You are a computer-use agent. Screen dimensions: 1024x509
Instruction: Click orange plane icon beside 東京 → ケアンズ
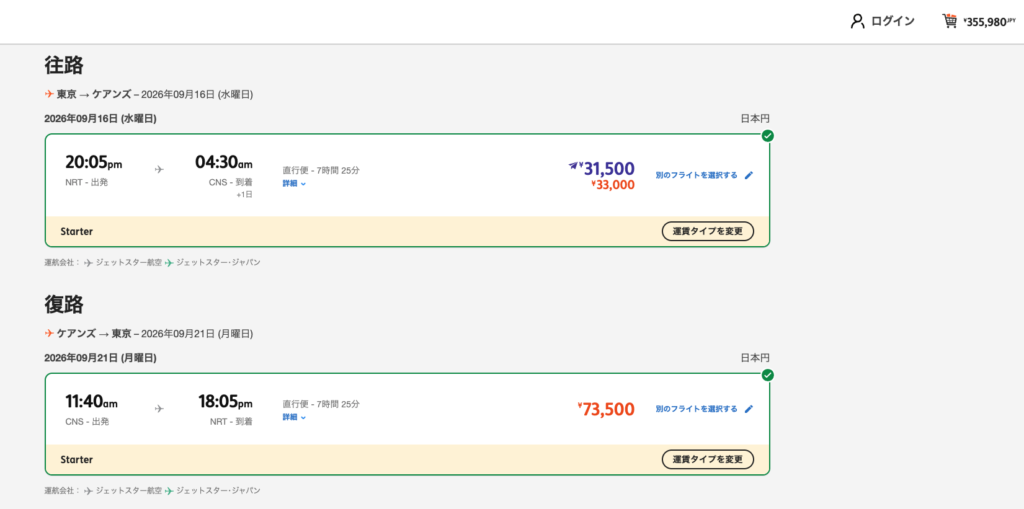coord(49,94)
